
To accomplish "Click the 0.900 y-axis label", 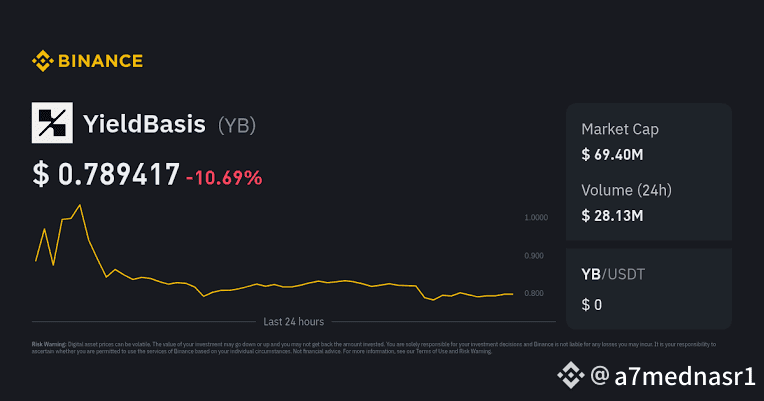I will [x=535, y=256].
